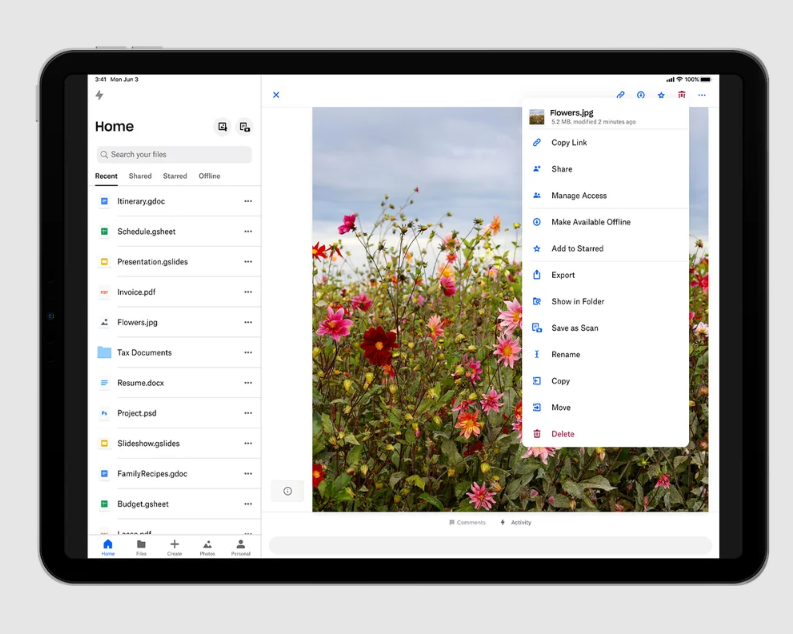Tap Create plus icon in bottom bar
Viewport: 793px width, 634px height.
click(x=174, y=546)
